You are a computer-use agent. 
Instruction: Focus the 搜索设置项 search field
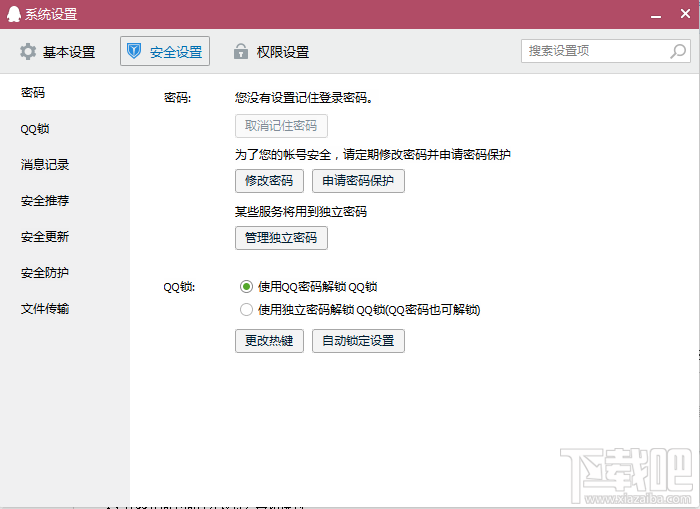coord(606,51)
